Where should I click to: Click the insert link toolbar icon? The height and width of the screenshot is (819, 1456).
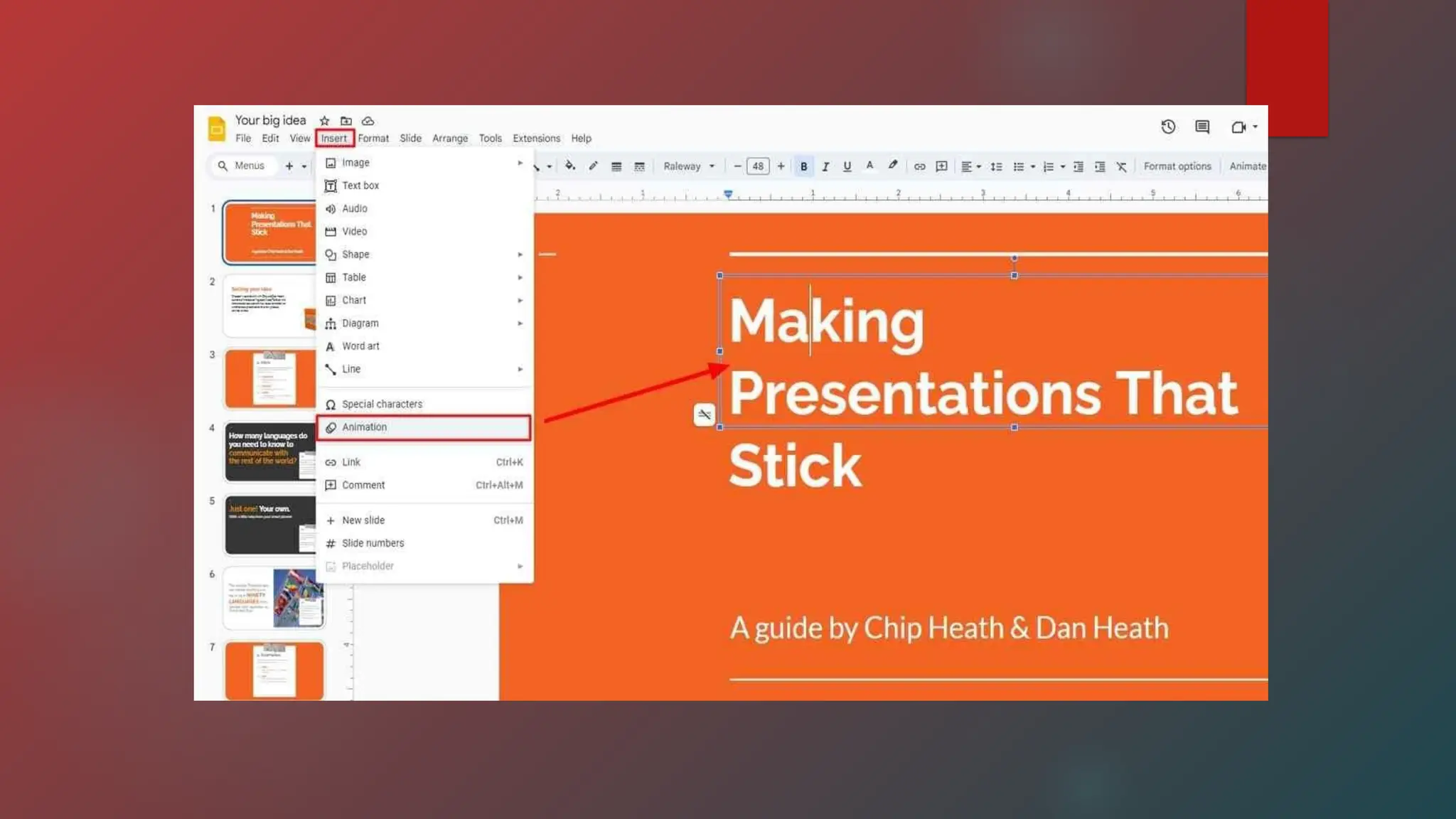coord(919,166)
